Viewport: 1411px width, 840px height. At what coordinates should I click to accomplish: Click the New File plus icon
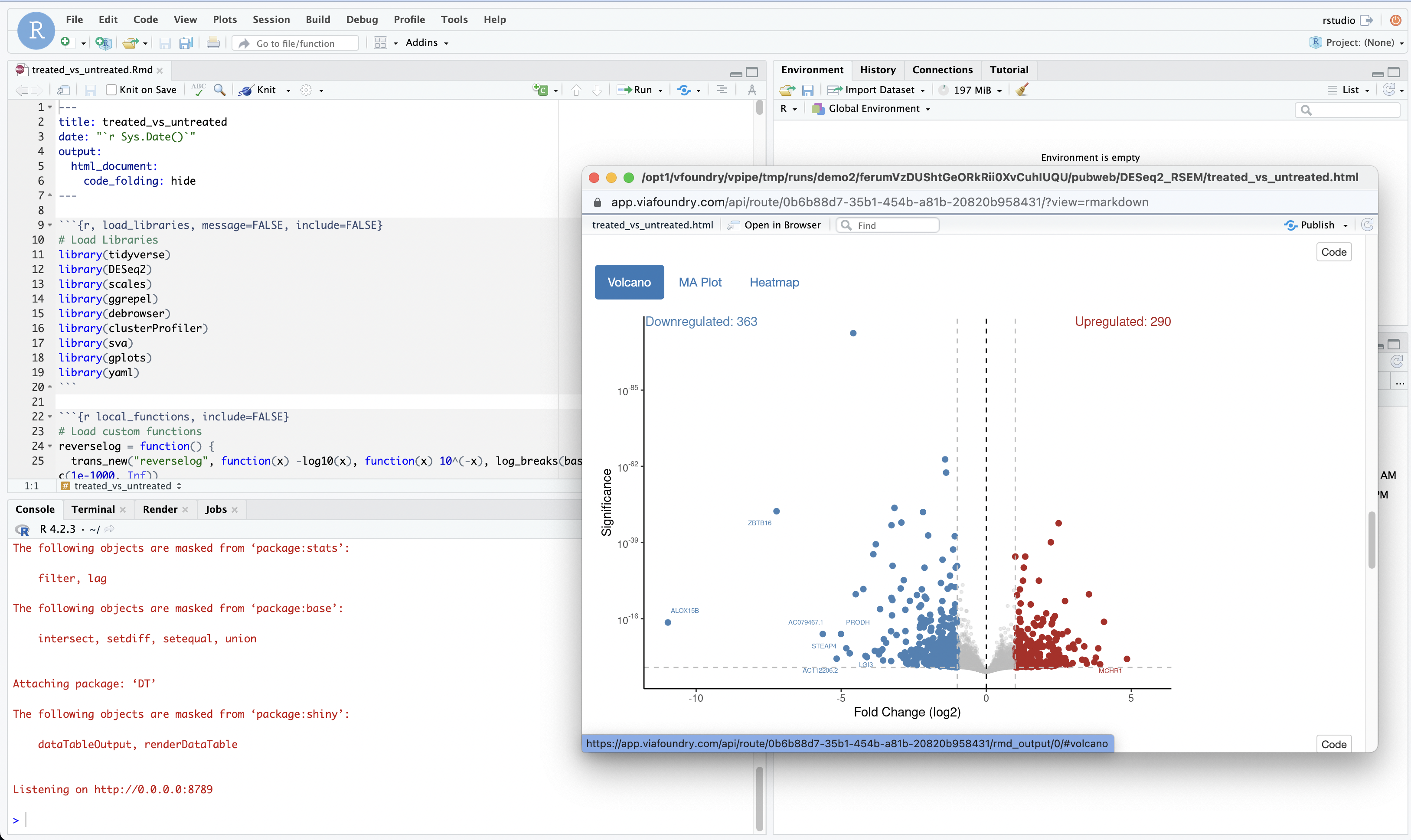pyautogui.click(x=65, y=42)
